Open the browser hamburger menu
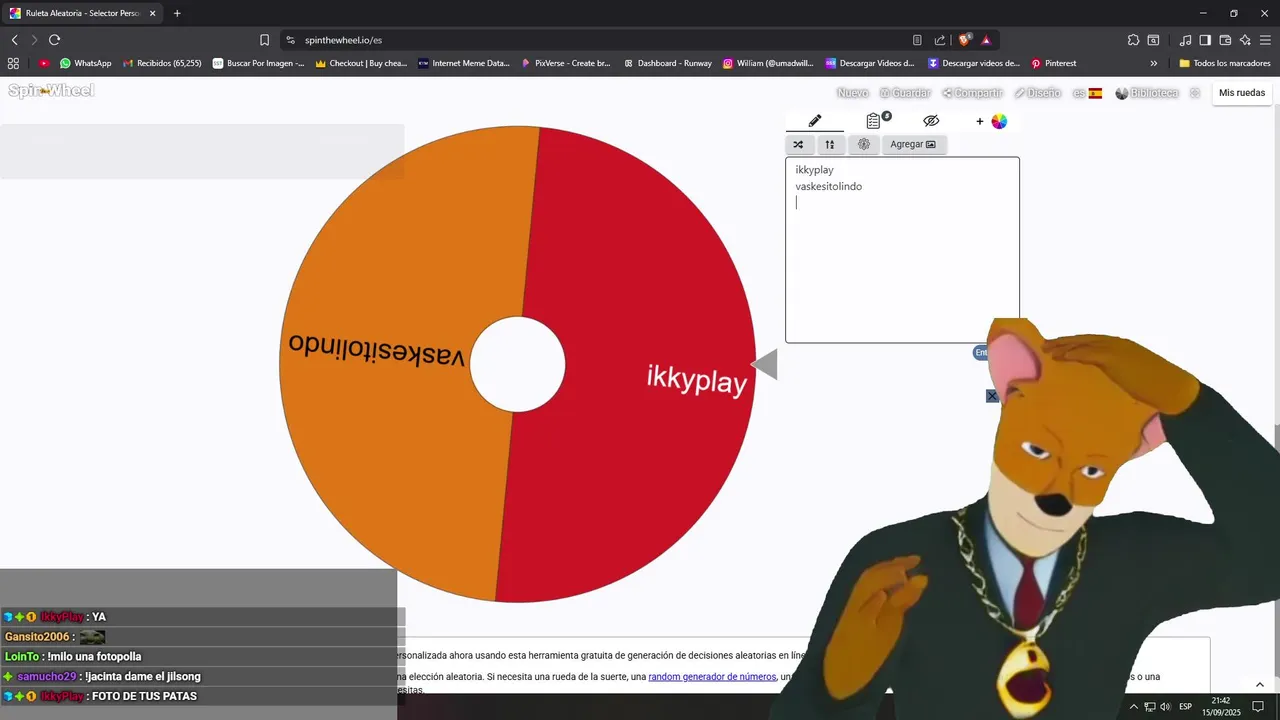 [x=1265, y=40]
